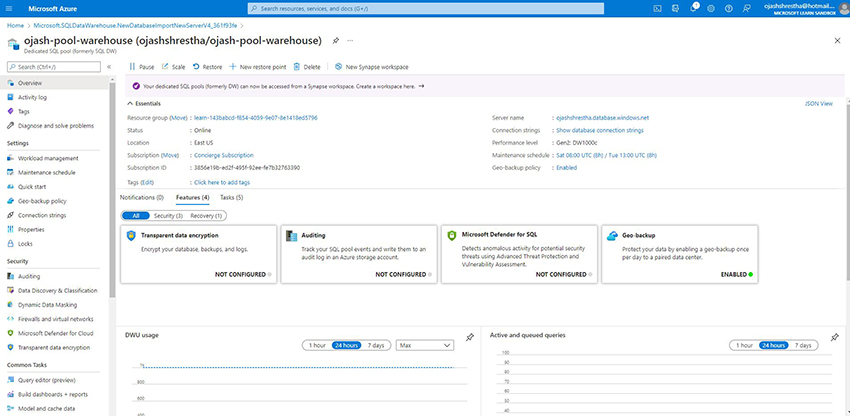Set queries chart range to 7 days
The width and height of the screenshot is (850, 416).
point(803,345)
